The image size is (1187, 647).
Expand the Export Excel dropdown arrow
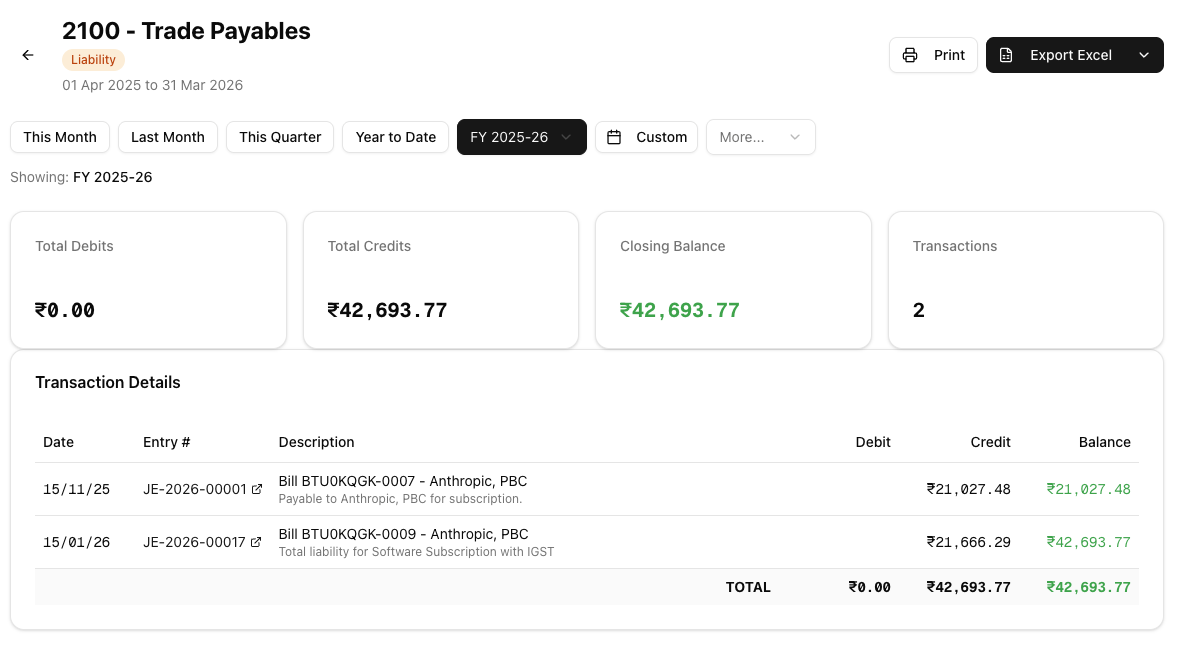click(x=1144, y=56)
